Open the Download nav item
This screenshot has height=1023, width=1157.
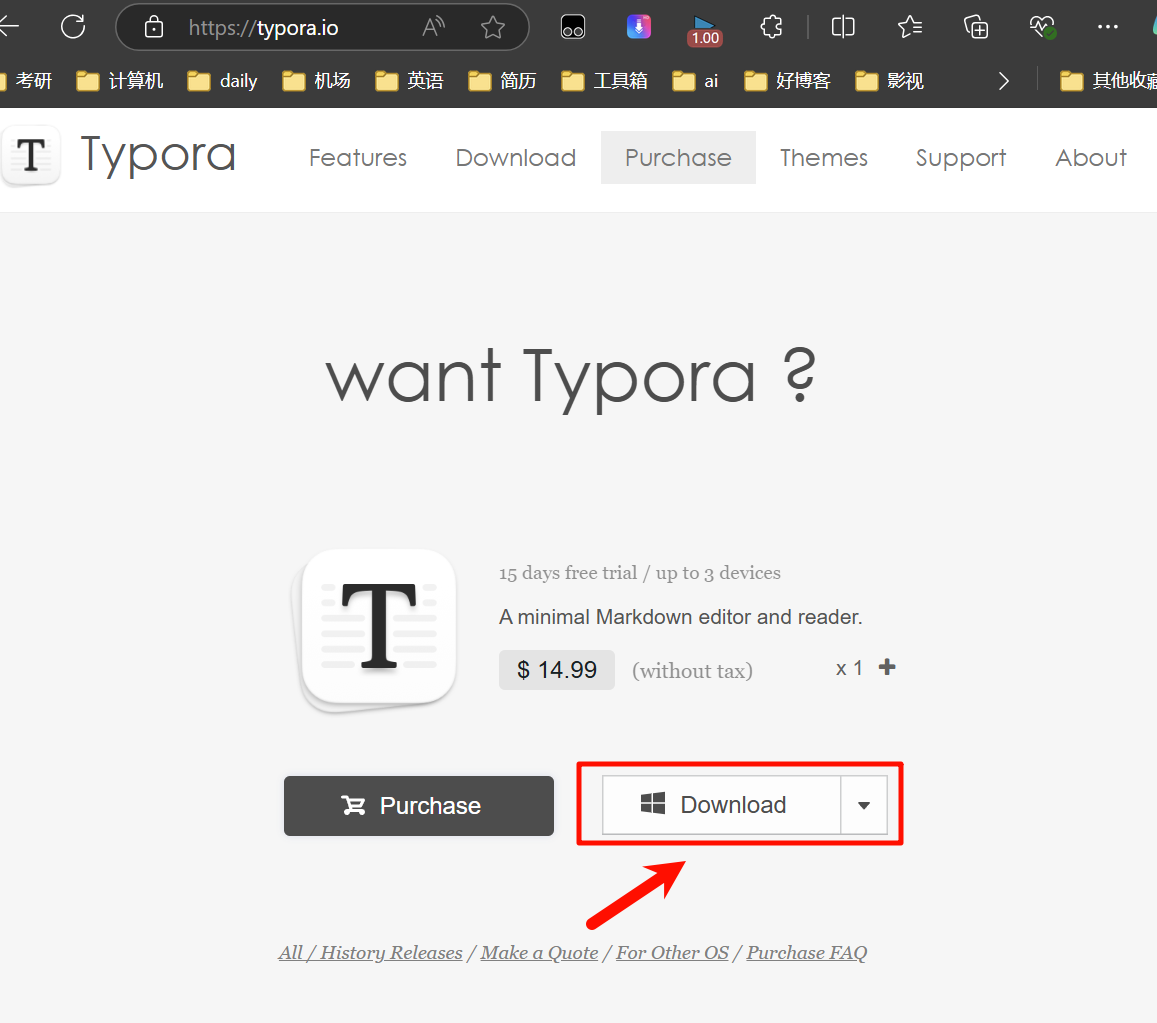(x=516, y=157)
